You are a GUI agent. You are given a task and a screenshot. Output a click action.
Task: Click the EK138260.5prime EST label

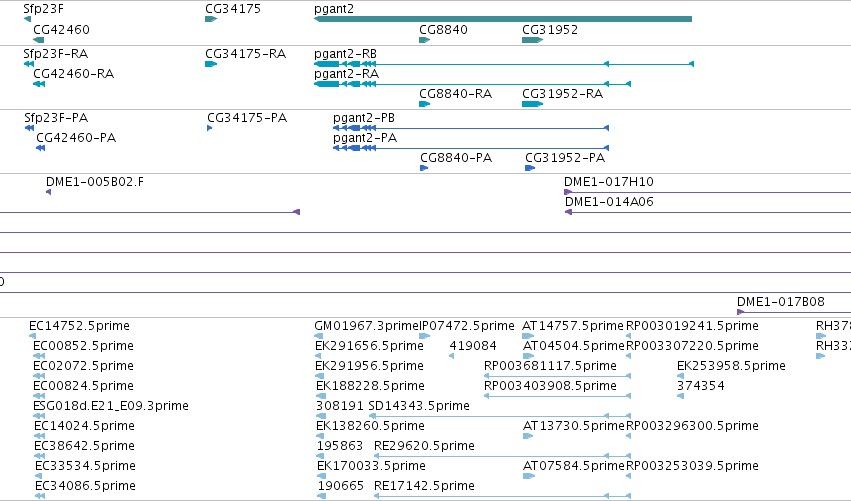point(370,426)
